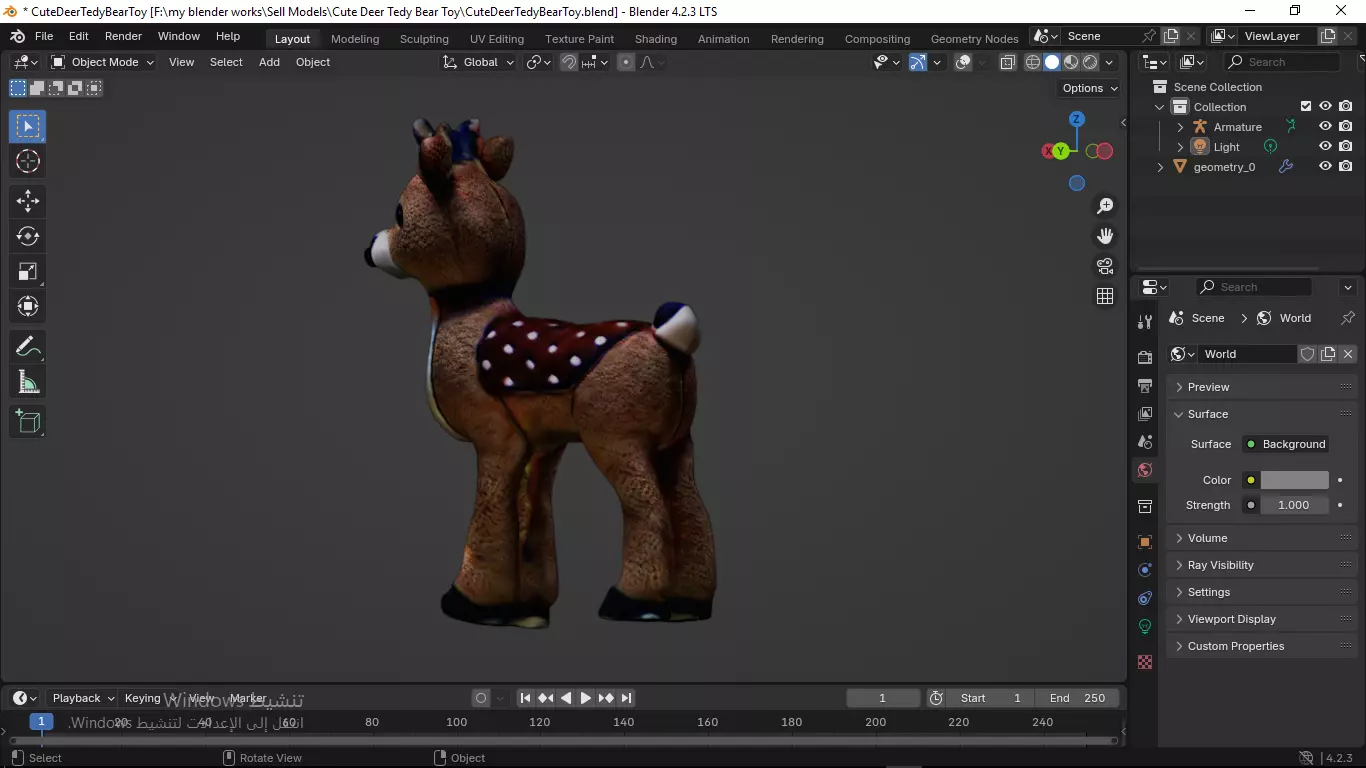Screen dimensions: 1366x768
Task: Click the zoom magnifier icon in viewport
Action: 1105,206
